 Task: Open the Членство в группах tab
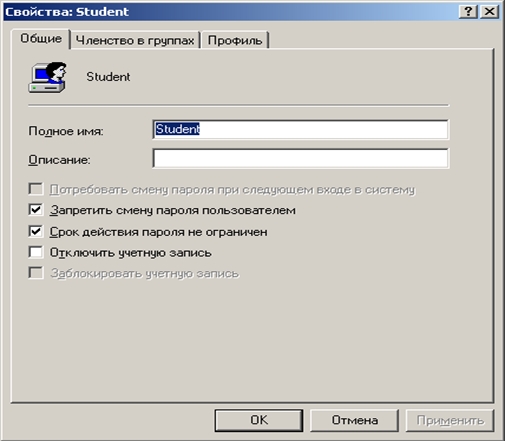click(x=135, y=40)
